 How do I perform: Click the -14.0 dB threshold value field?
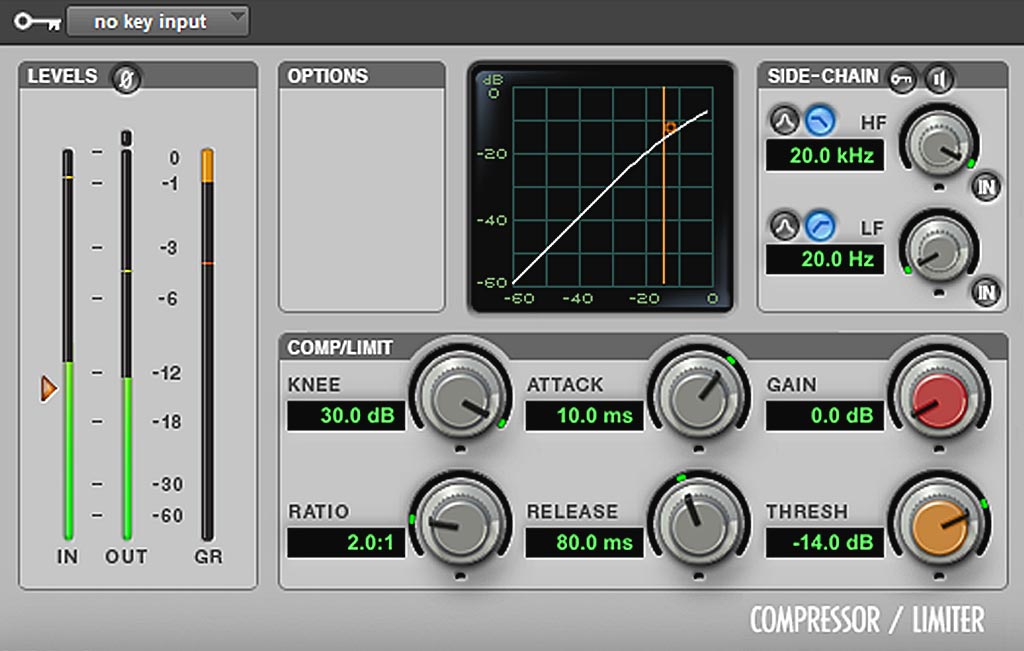pos(825,542)
